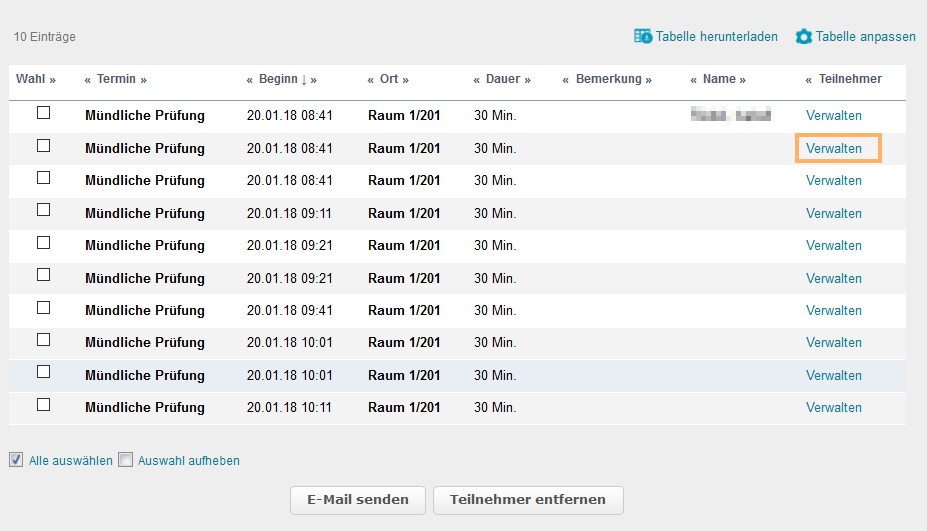
Task: Select the checkbox for the 09:41 appointment
Action: (x=43, y=308)
